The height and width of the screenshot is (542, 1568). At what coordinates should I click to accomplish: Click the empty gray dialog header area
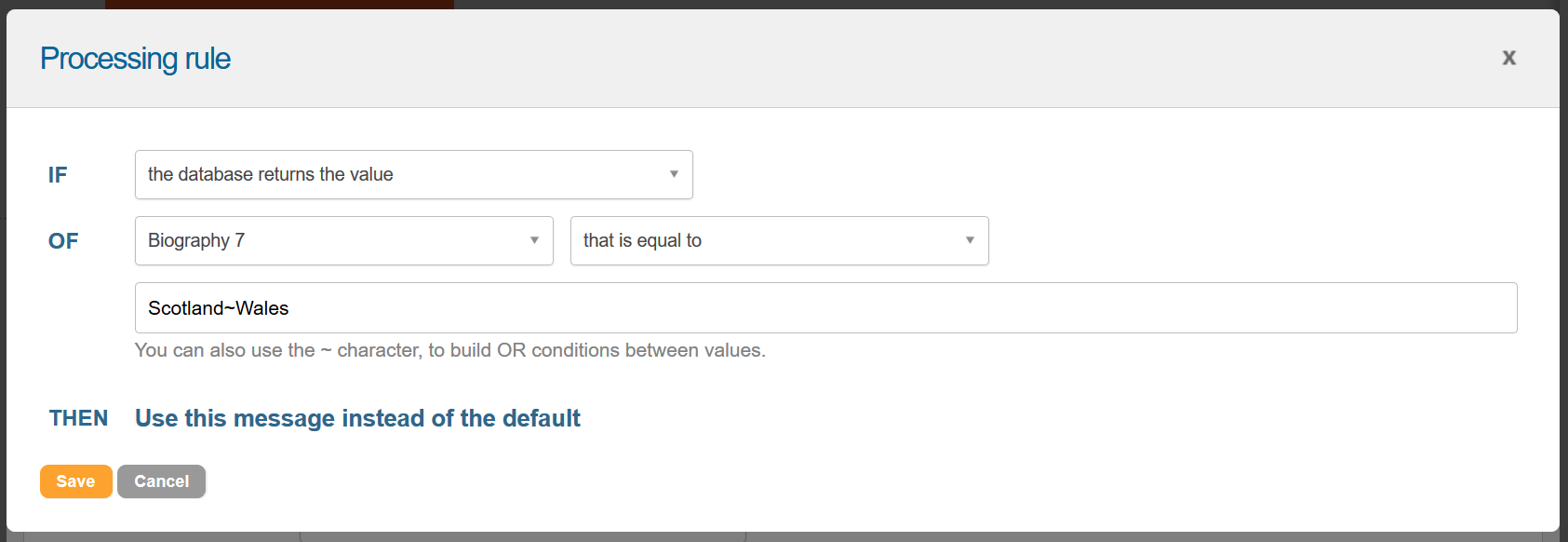pos(838,59)
